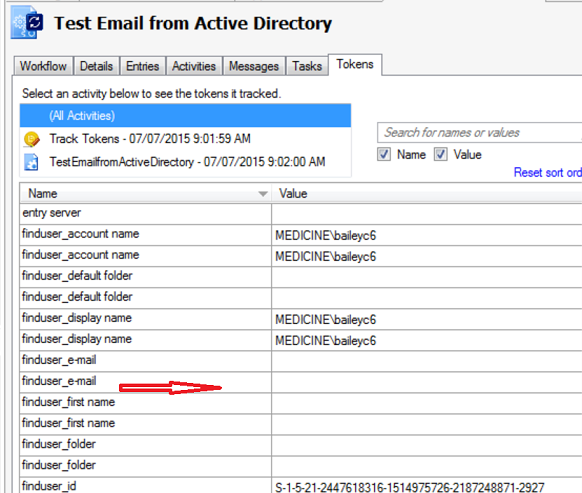Screen dimensions: 582x493
Task: Toggle the Name search checkbox
Action: (x=384, y=154)
